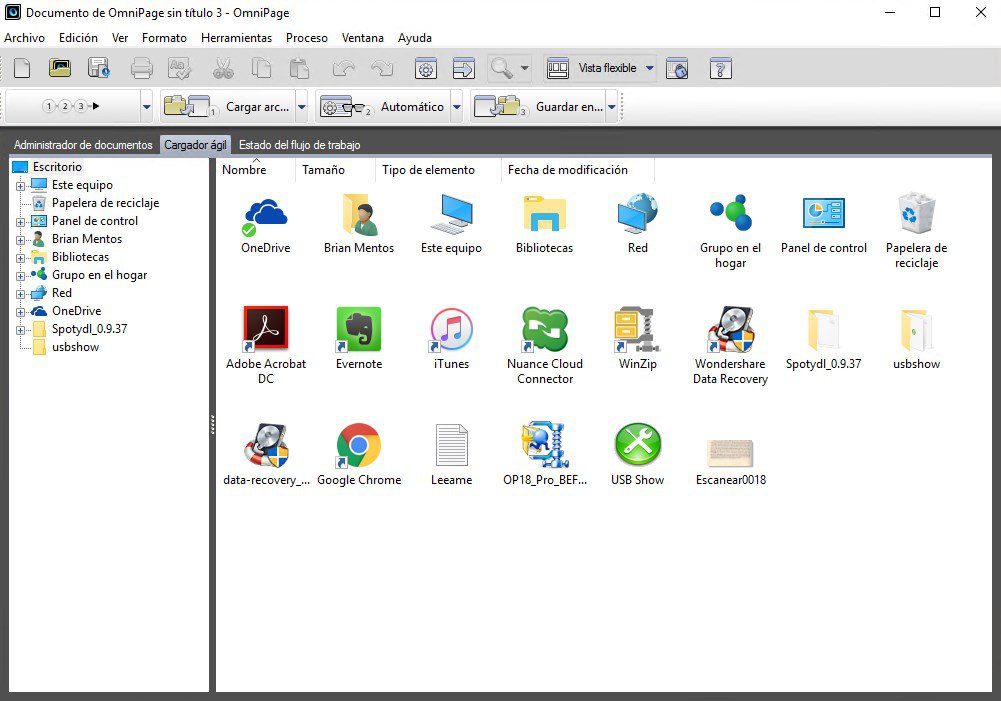1001x701 pixels.
Task: Select the Print toolbar icon
Action: tap(141, 68)
